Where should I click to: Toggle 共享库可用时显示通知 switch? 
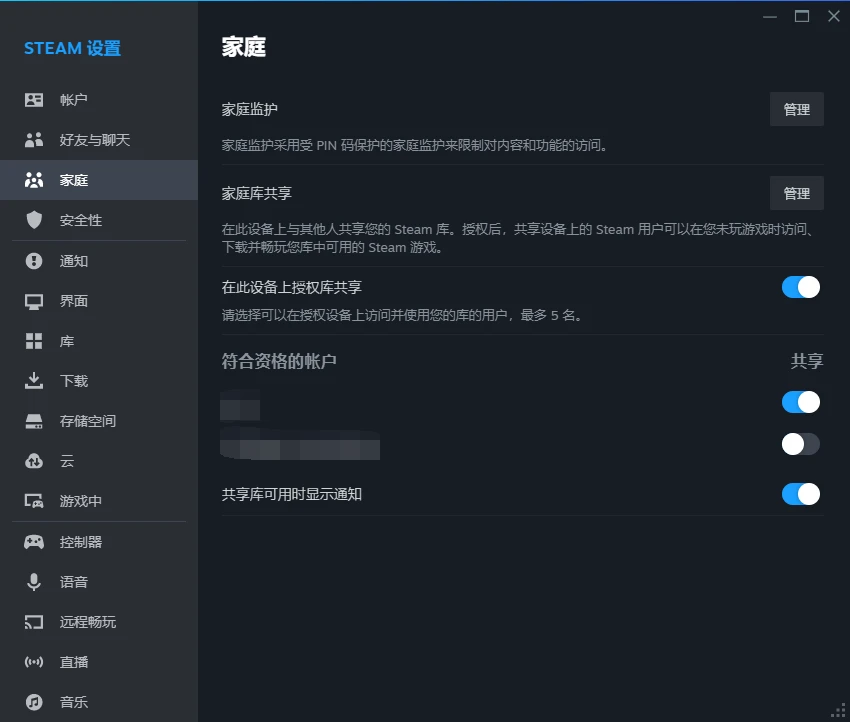801,494
